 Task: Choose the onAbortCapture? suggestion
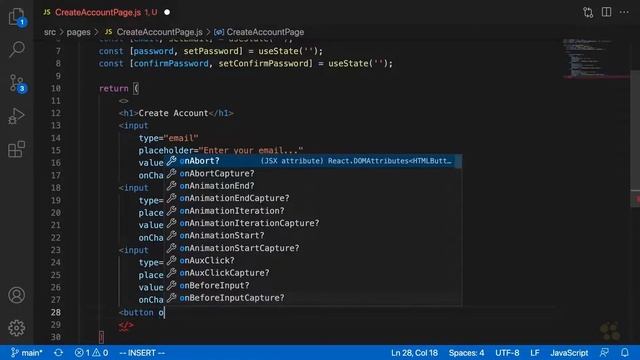coord(313,173)
